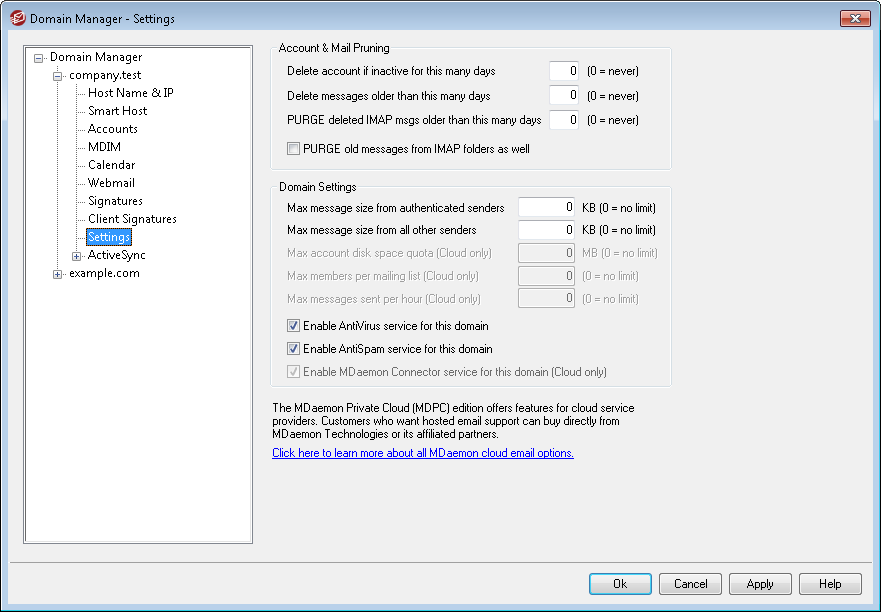Screen dimensions: 881x612
Task: Collapse the Domain Manager root node
Action: pyautogui.click(x=39, y=57)
